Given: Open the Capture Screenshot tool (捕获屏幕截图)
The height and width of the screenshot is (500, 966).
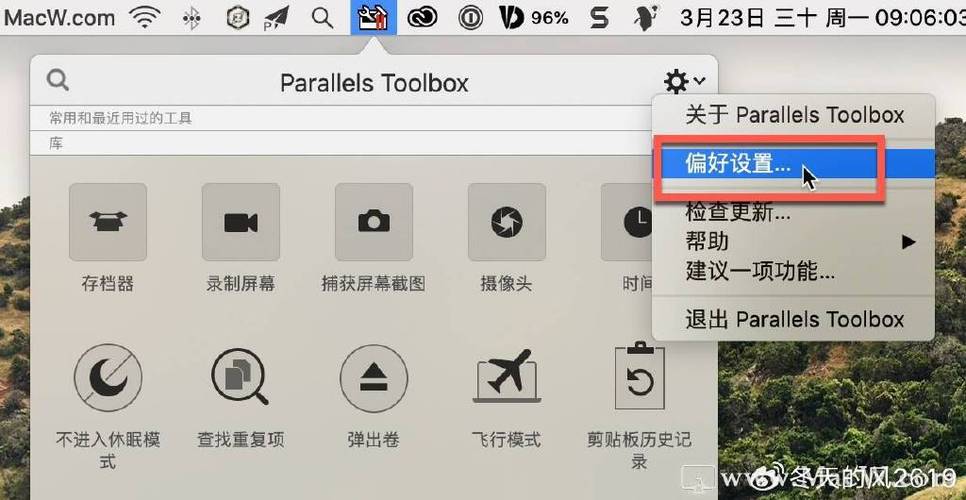Looking at the screenshot, I should [374, 222].
